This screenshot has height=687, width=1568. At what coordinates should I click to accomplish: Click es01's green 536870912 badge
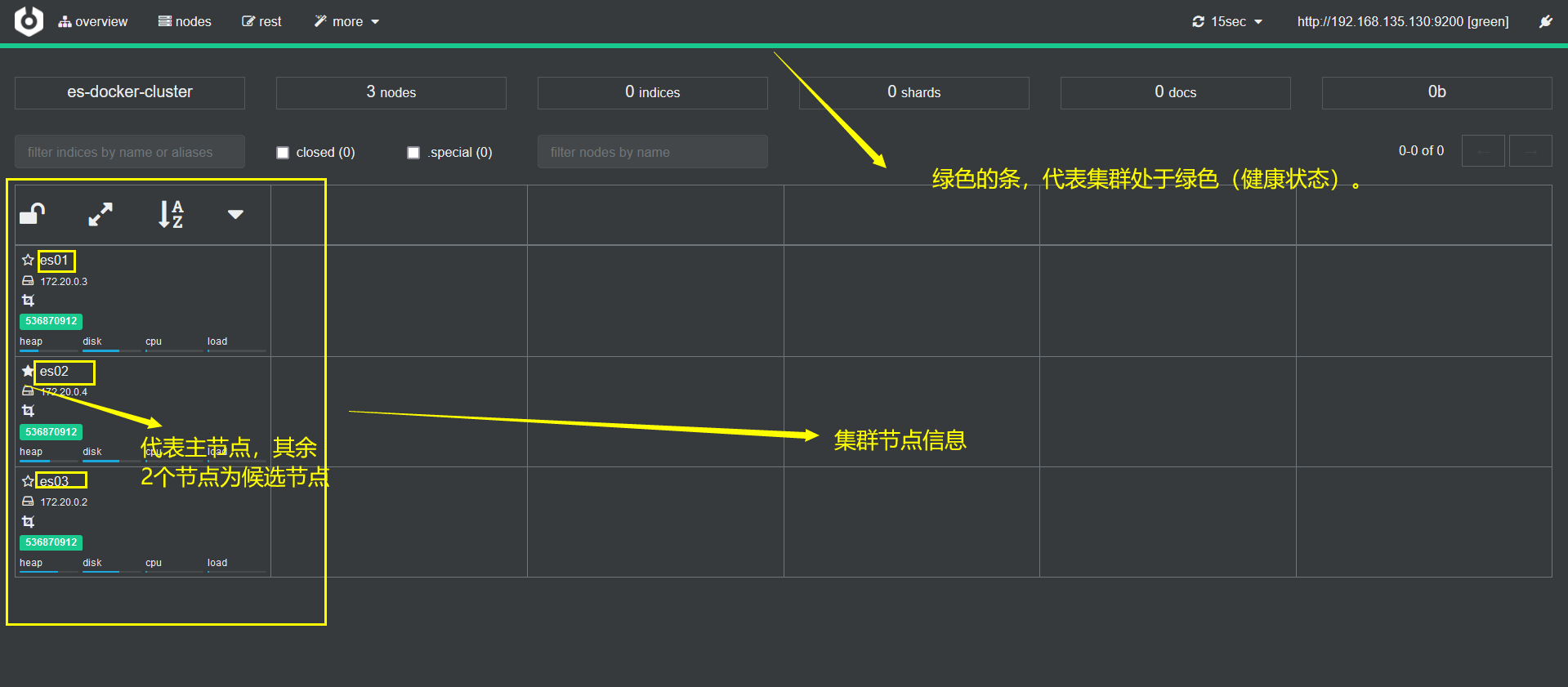(51, 321)
